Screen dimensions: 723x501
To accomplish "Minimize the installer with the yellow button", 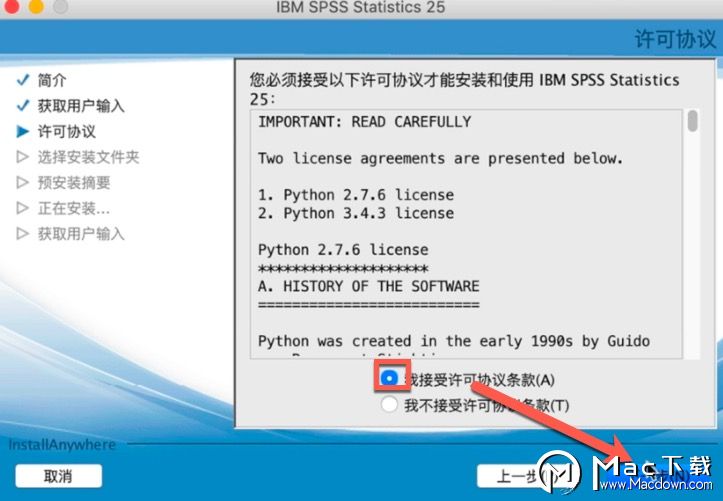I will (x=36, y=6).
